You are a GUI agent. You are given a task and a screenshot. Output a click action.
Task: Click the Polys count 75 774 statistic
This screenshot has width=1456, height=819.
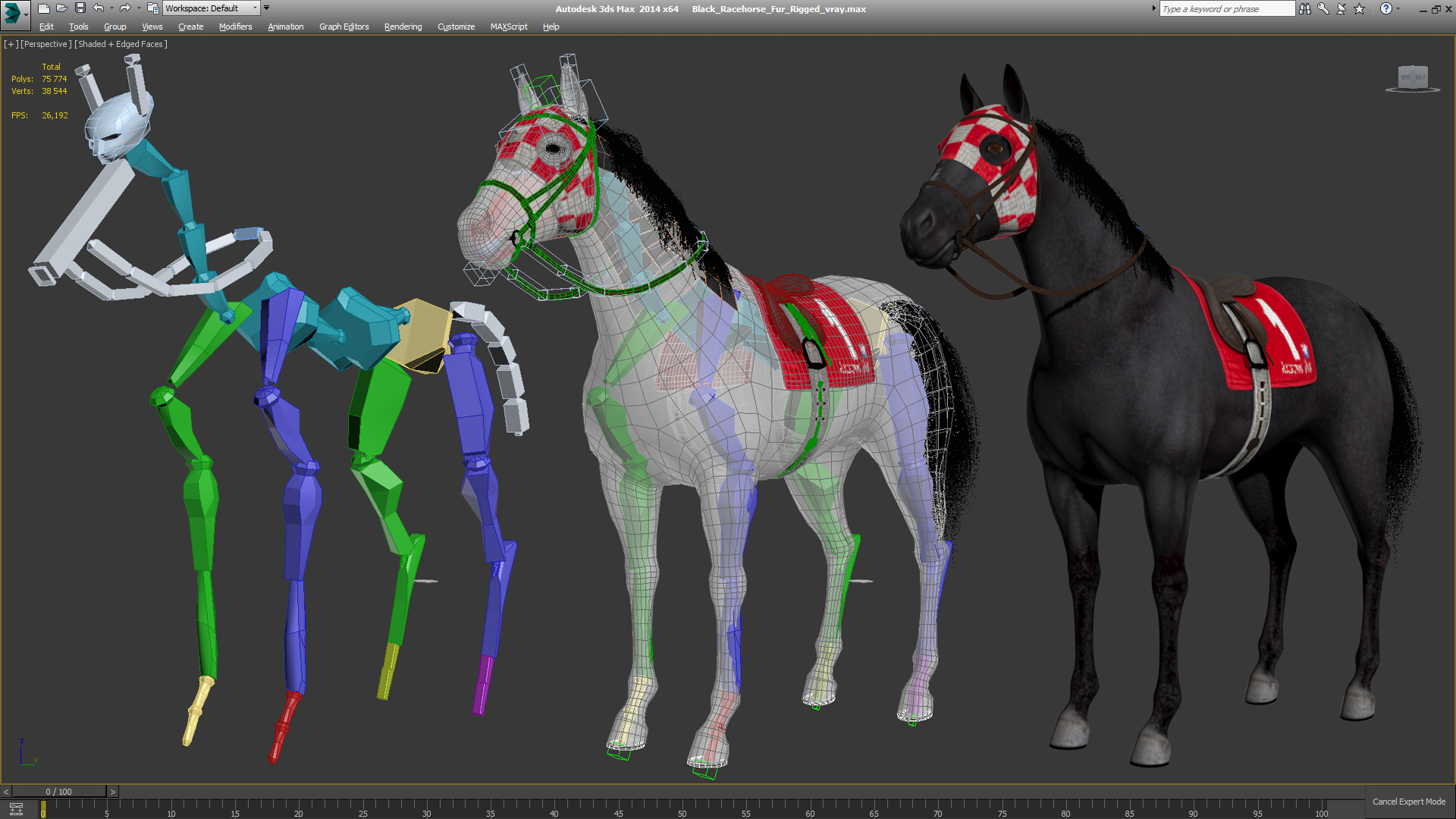(x=55, y=79)
